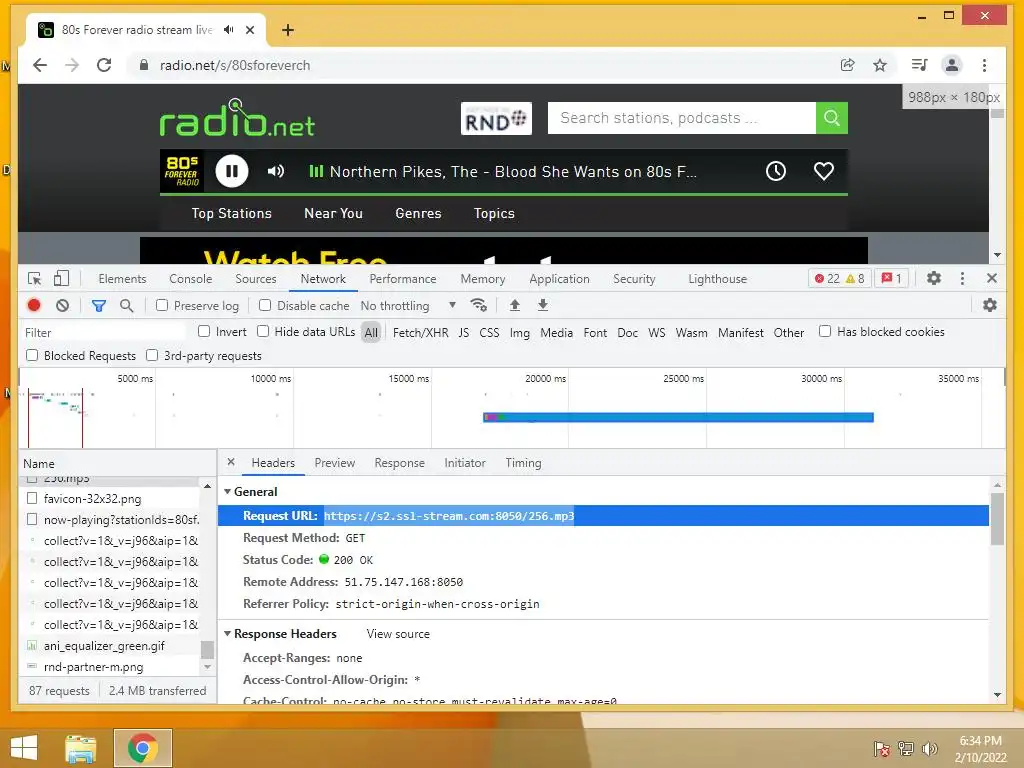Open Network panel settings gear

[x=990, y=305]
